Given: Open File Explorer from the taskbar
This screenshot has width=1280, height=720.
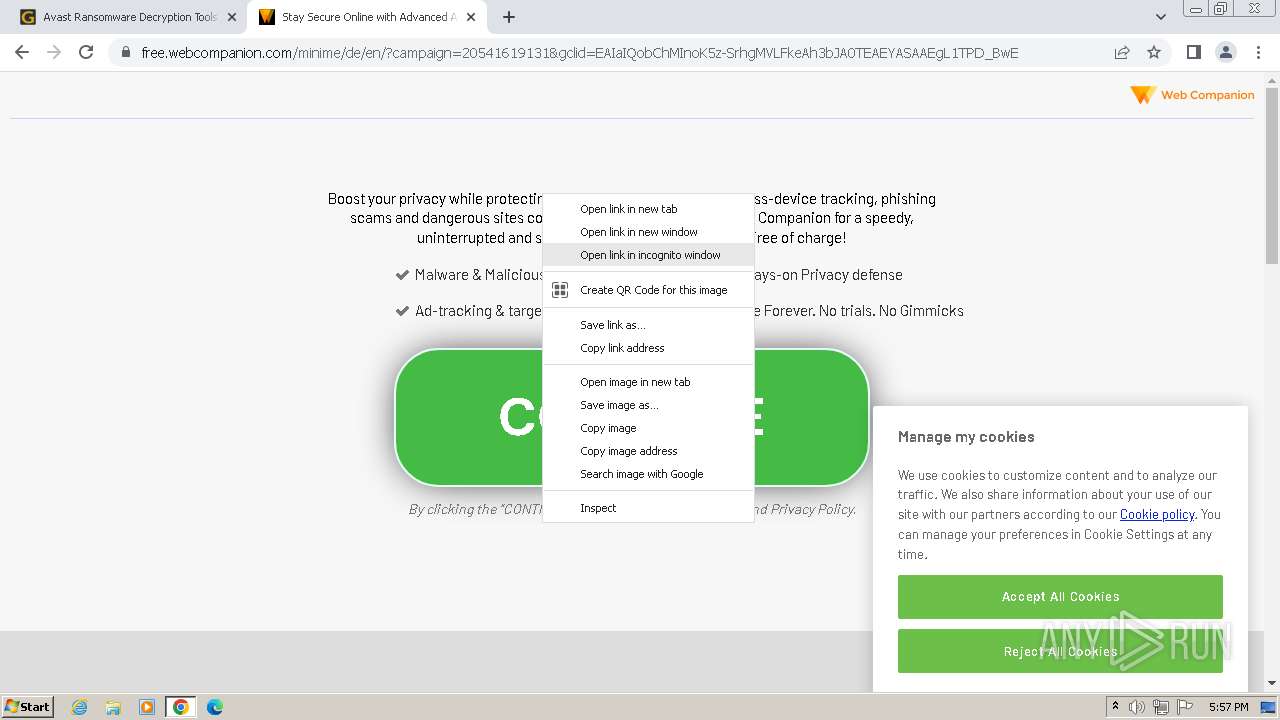Looking at the screenshot, I should pyautogui.click(x=113, y=707).
